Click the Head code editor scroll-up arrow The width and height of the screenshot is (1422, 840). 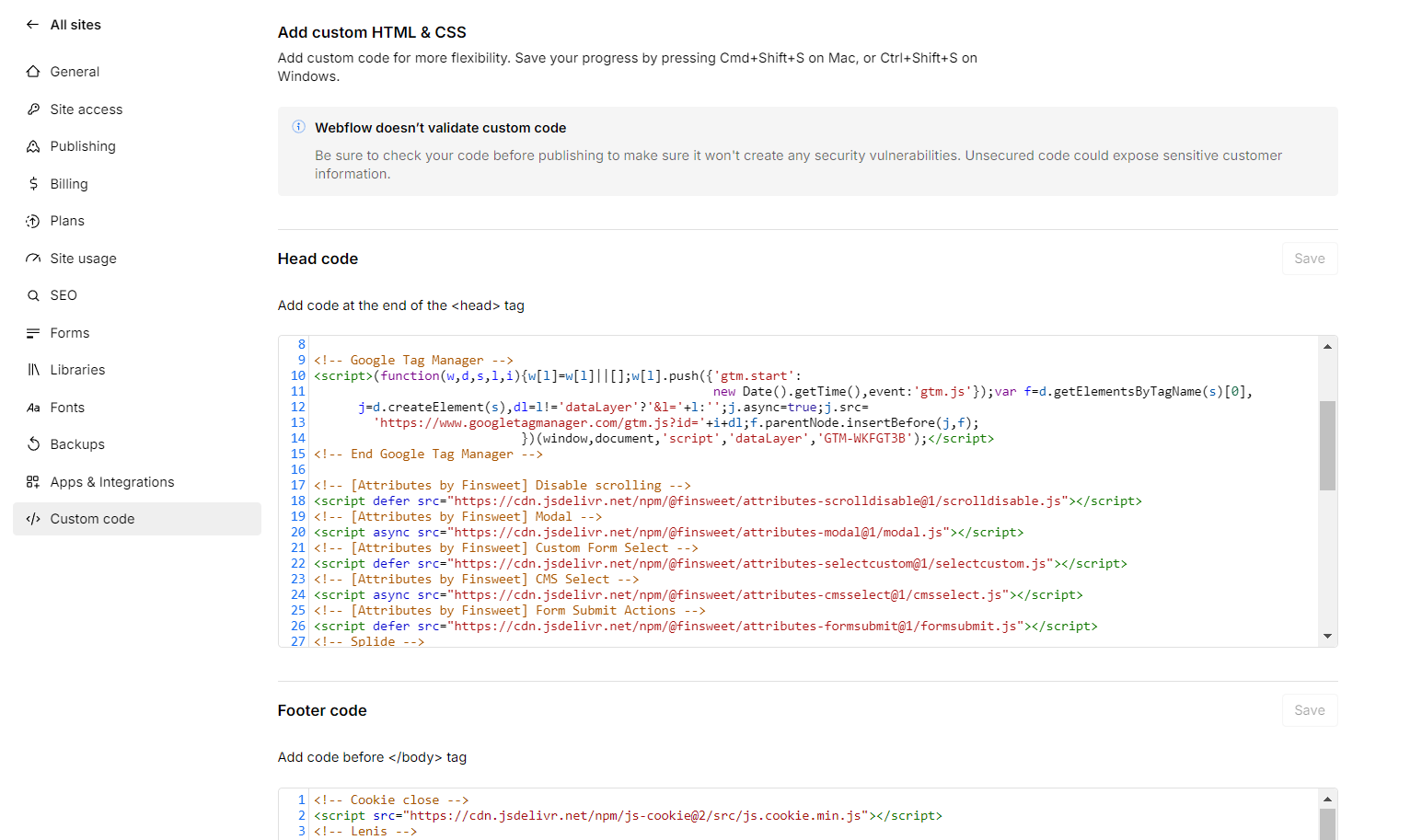[1327, 346]
